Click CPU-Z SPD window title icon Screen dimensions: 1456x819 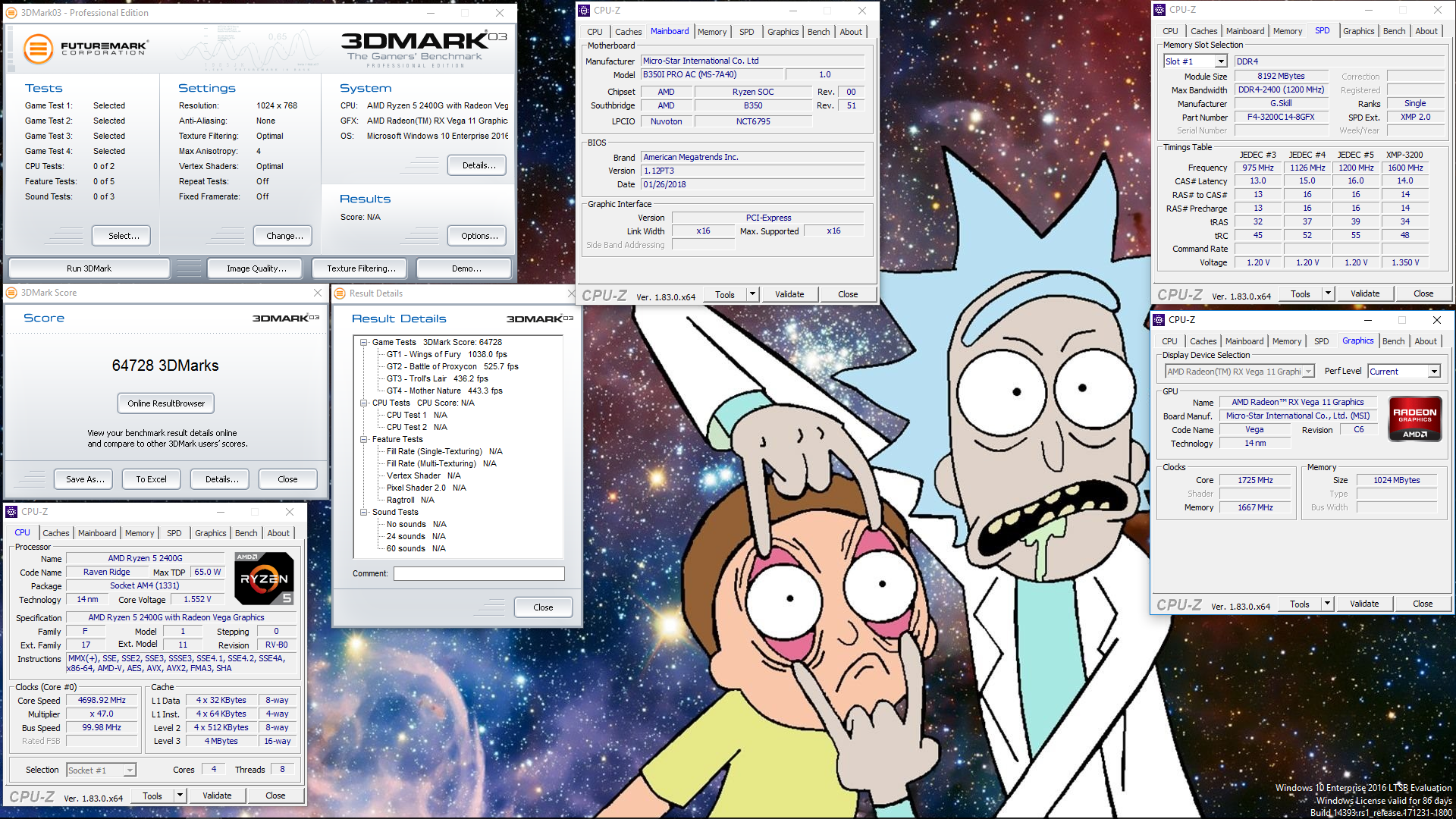click(x=1159, y=10)
